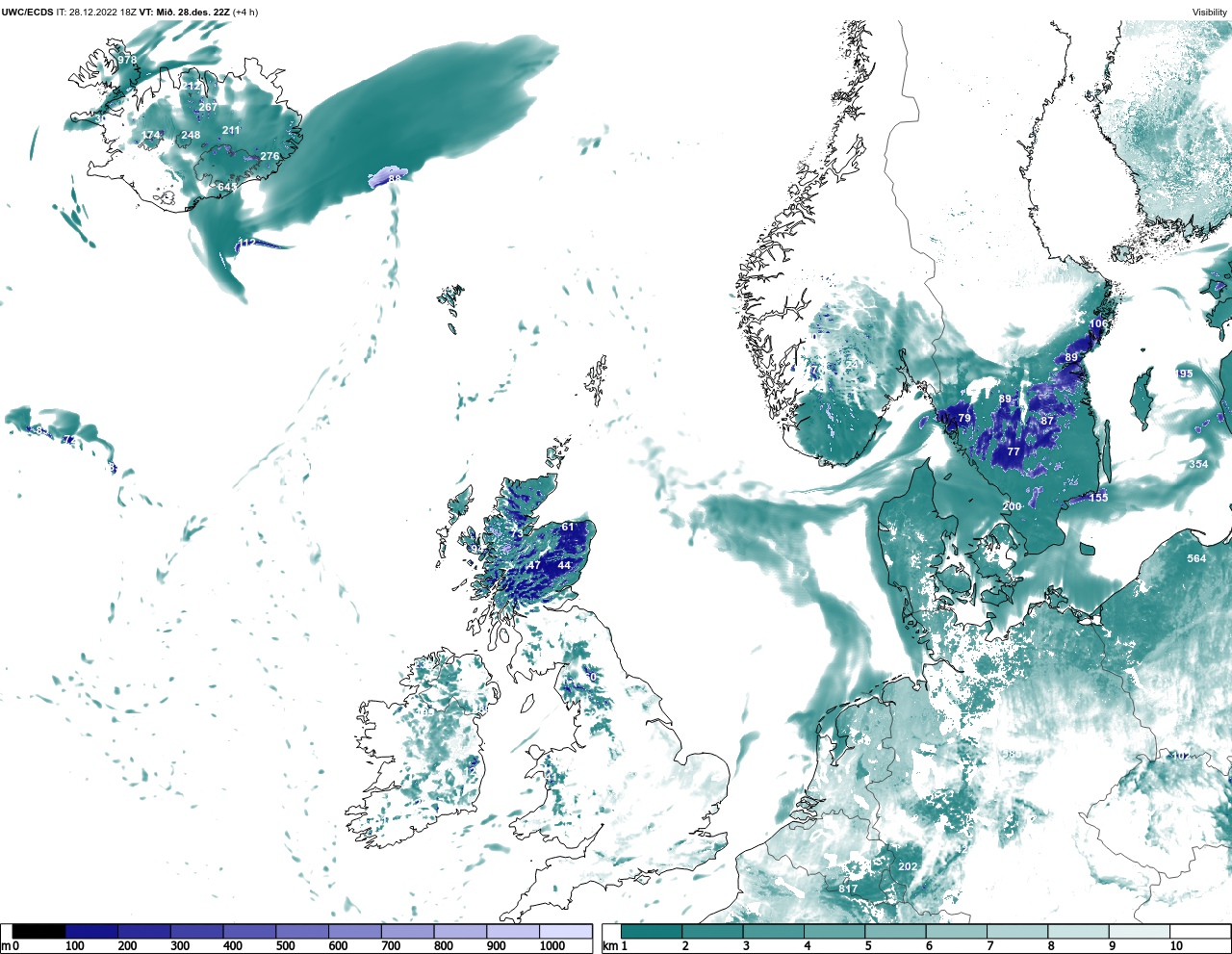Click the 'UWC/ECDS' header label
Viewport: 1232px width, 954px height.
tap(27, 13)
